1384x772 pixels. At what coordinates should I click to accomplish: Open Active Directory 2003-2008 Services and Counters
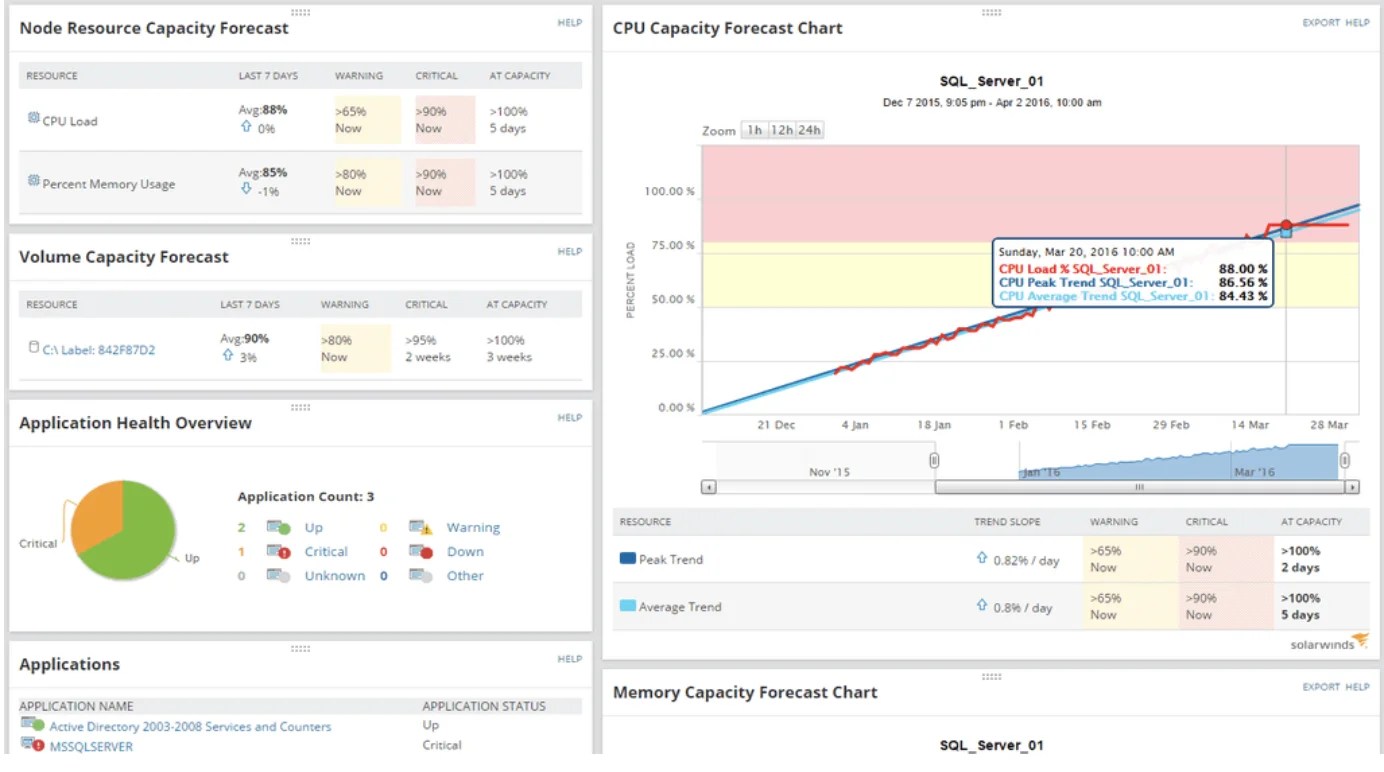(190, 725)
